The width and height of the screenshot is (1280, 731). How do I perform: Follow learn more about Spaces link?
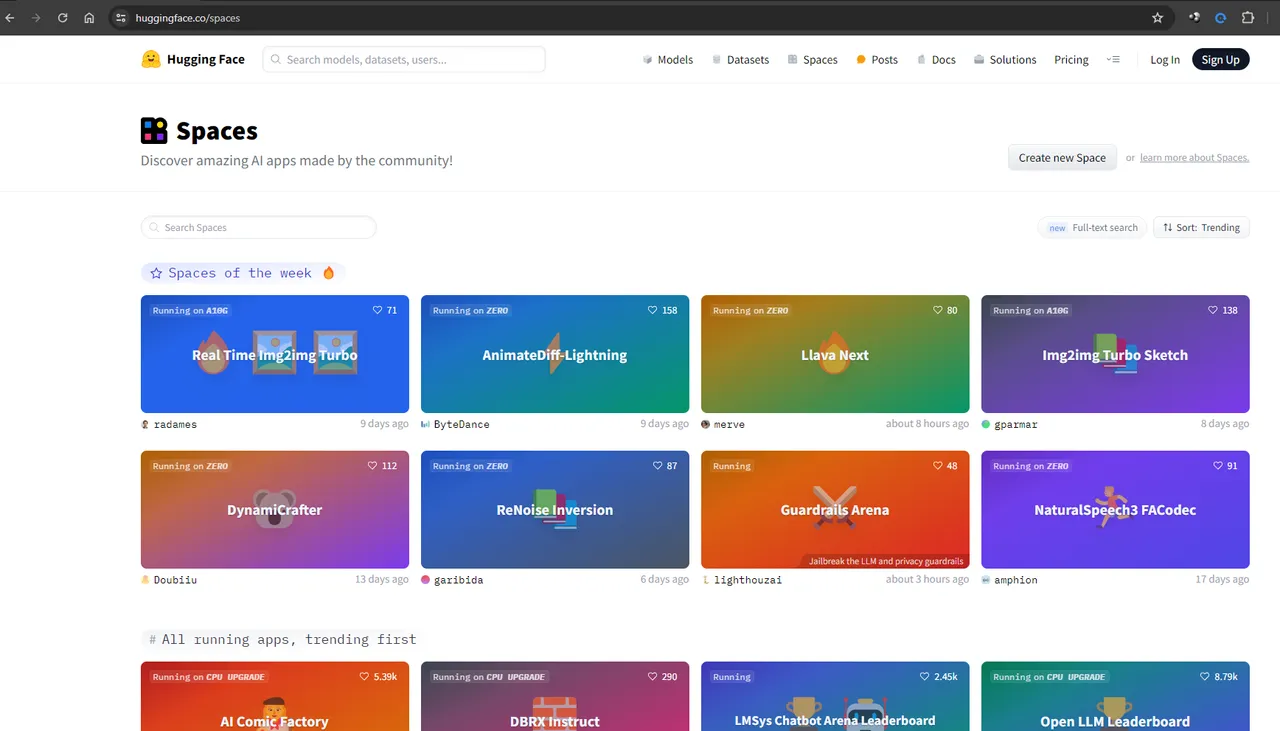coord(1194,158)
